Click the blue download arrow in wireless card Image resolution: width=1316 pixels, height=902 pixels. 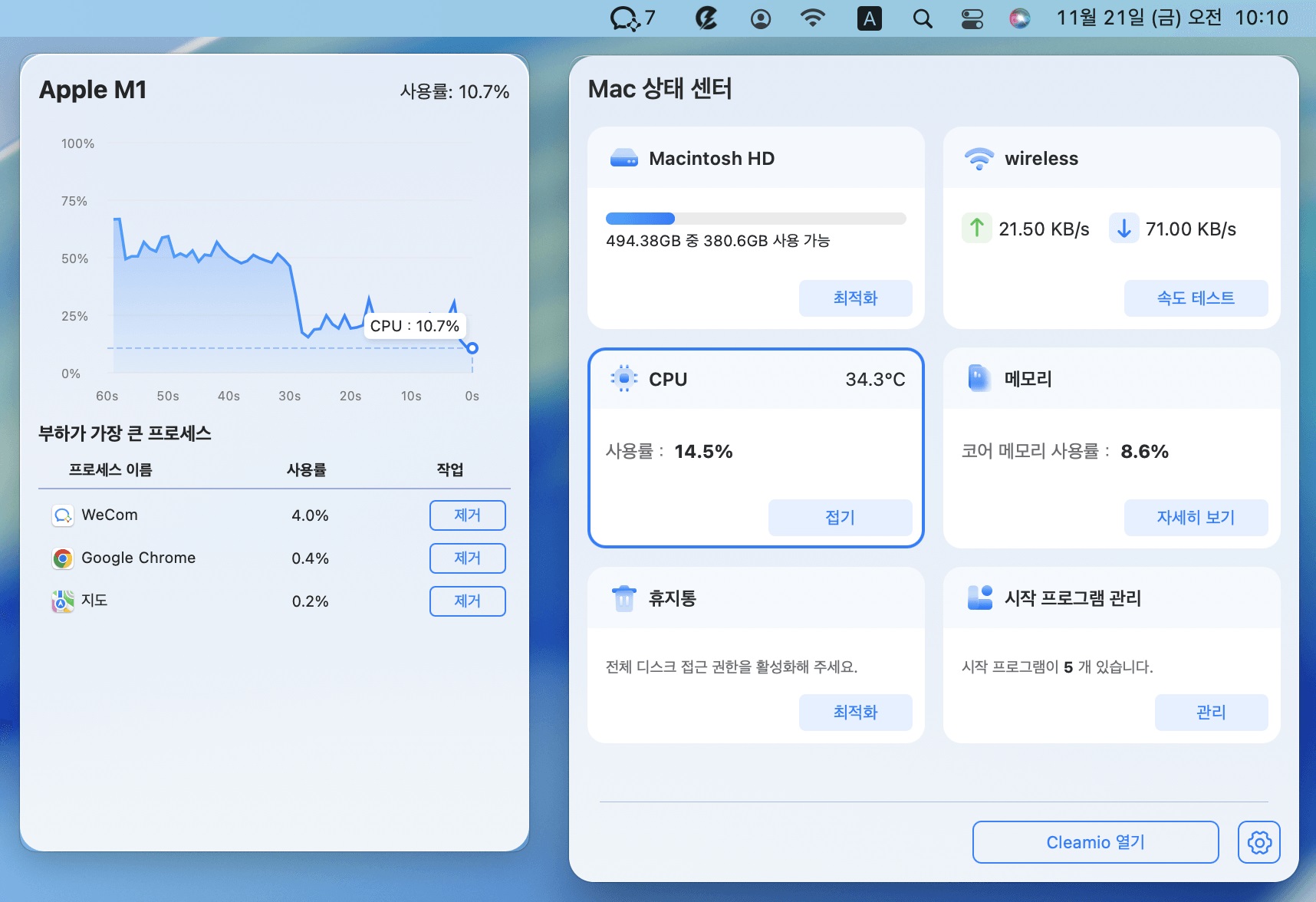tap(1124, 229)
